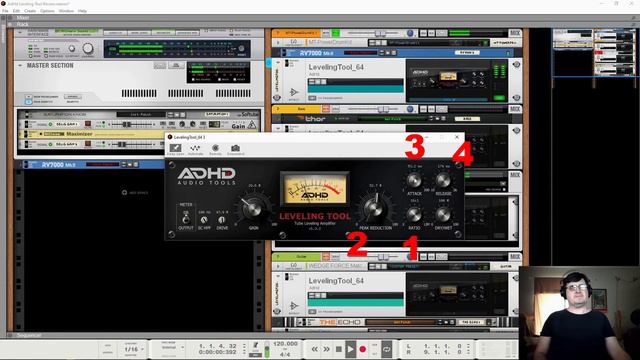Click the rack navigator thumbnail
This screenshot has height=360, width=640.
point(594,52)
